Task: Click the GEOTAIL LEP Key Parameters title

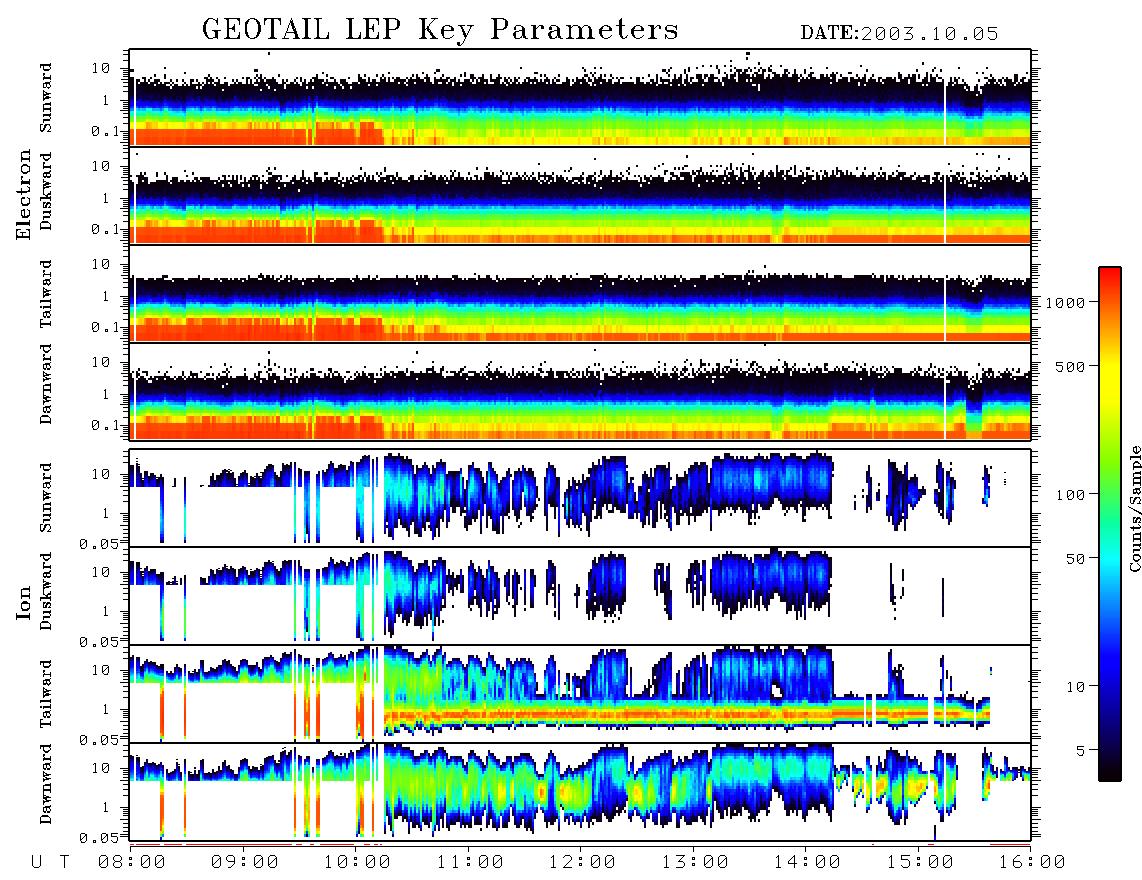Action: click(440, 30)
